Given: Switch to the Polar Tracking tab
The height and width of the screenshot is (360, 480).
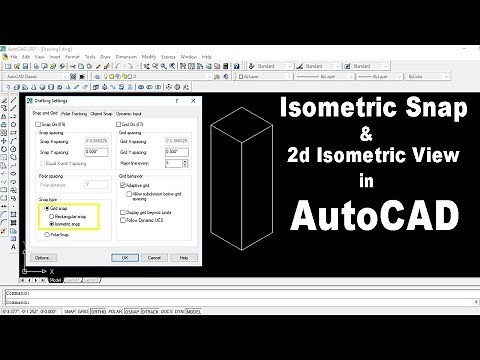Looking at the screenshot, I should coord(74,114).
